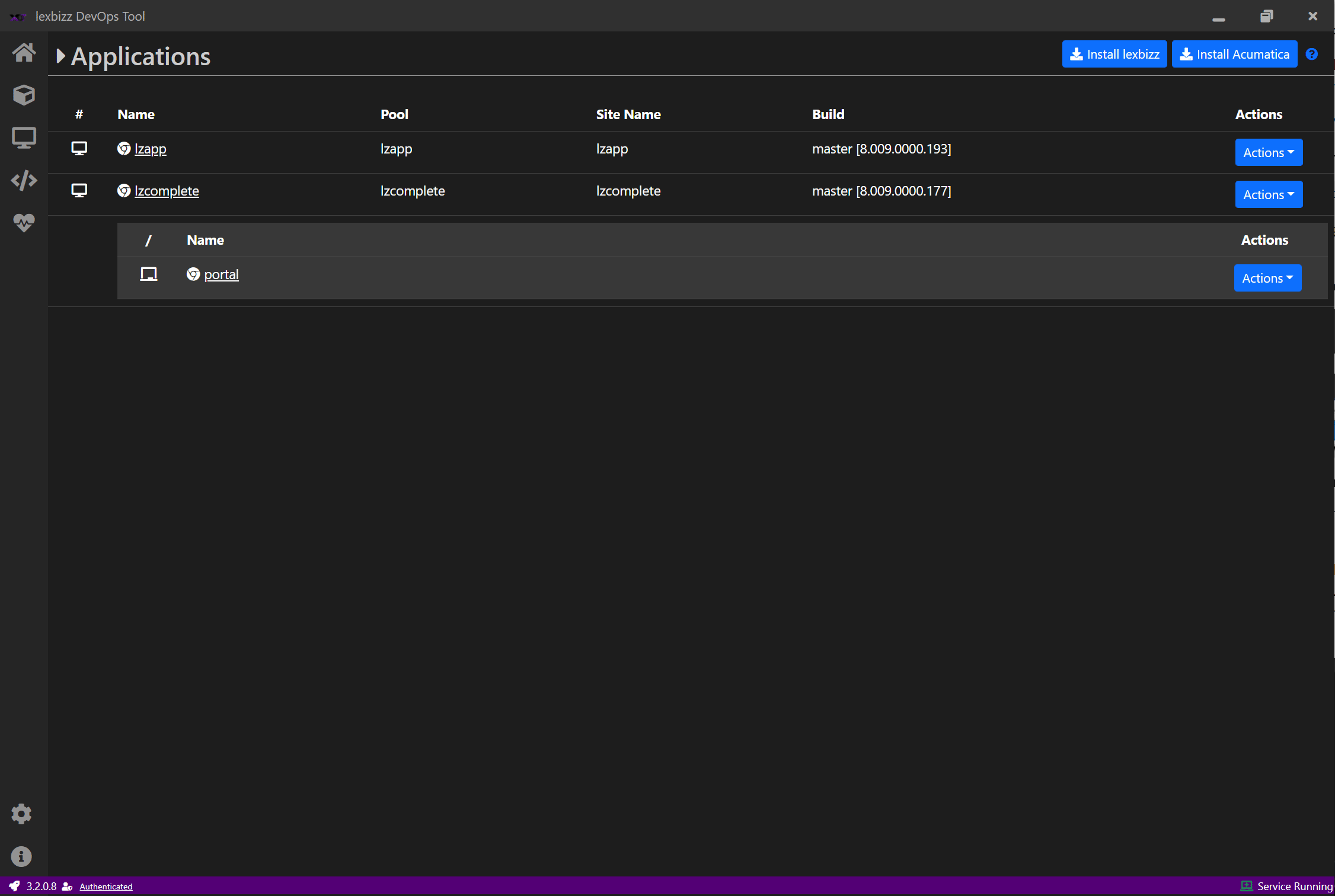Open Actions dropdown for lzcomplete
Viewport: 1335px width, 896px height.
pos(1269,194)
